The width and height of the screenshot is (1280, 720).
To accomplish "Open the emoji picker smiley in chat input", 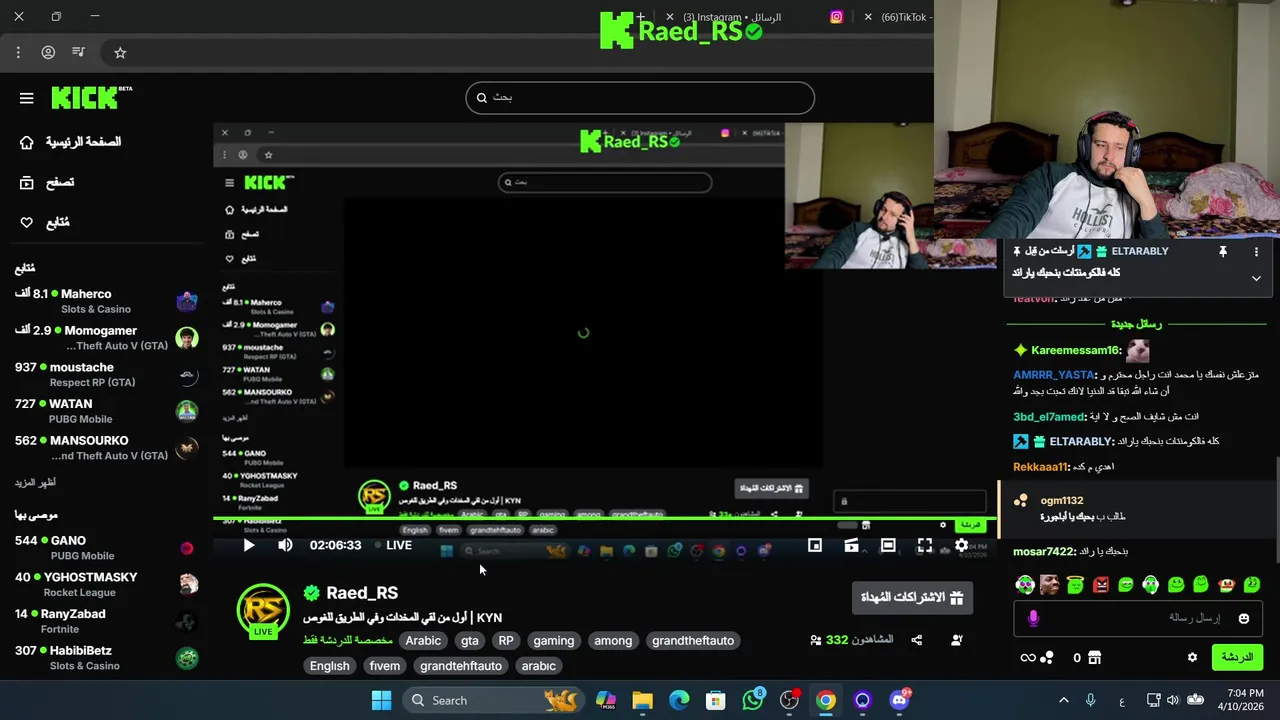I will click(1244, 618).
